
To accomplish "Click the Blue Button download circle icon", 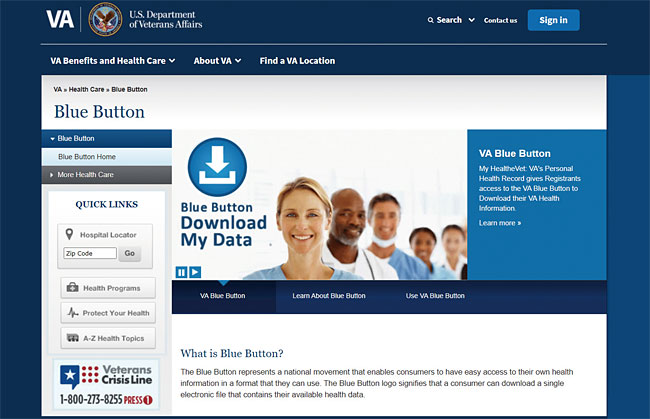I will click(217, 167).
